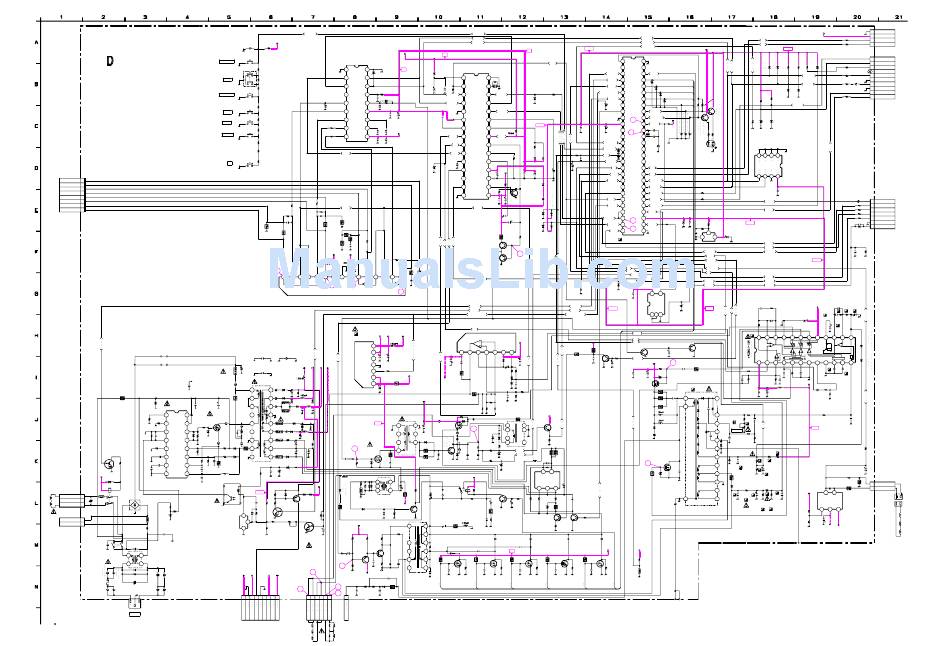Viewport: 950px width, 646px height.
Task: Click column number 10 on top ruler
Action: pos(438,17)
